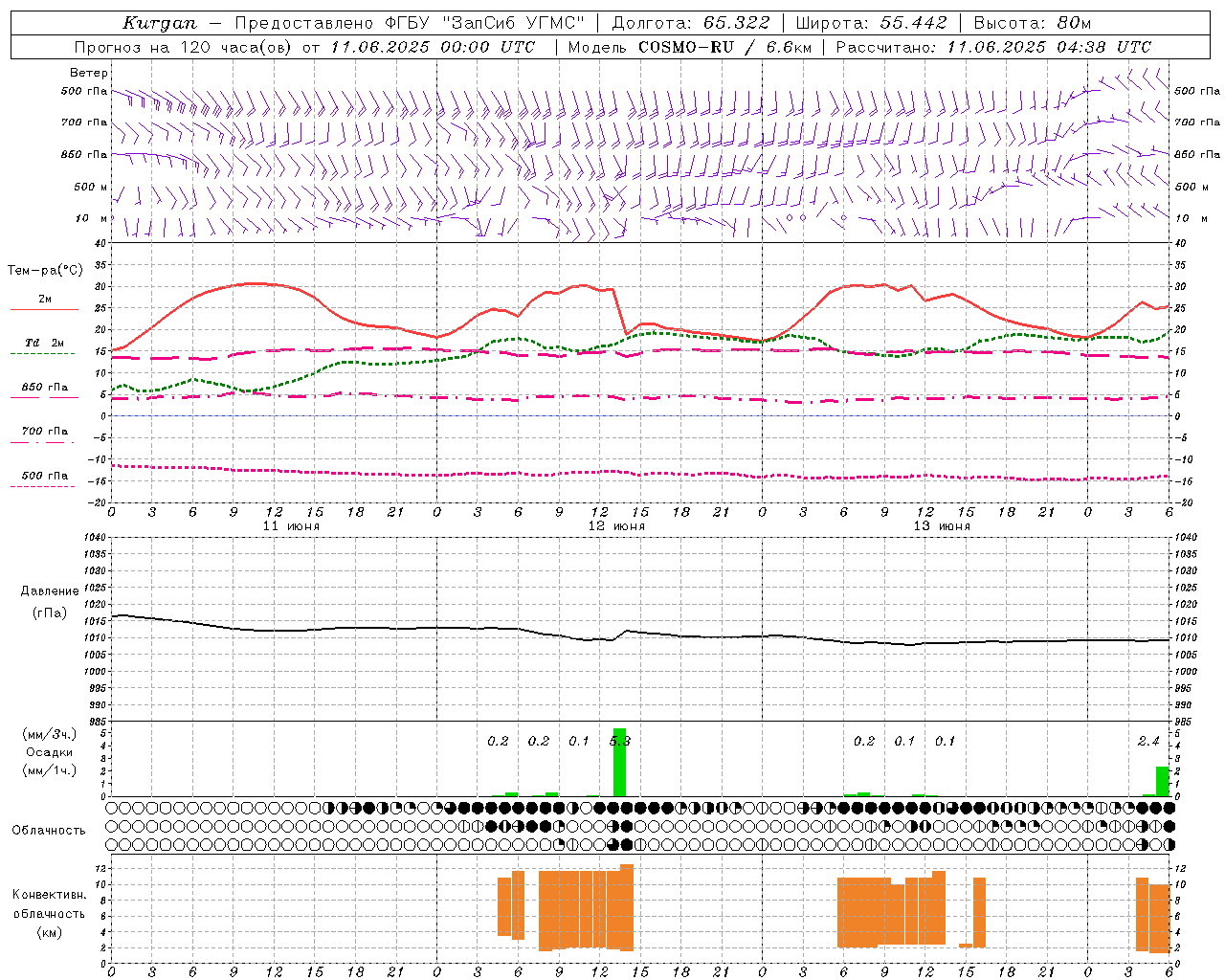Click the "Тем-ра(°C)" temperature axis title
1225x980 pixels.
tap(45, 271)
